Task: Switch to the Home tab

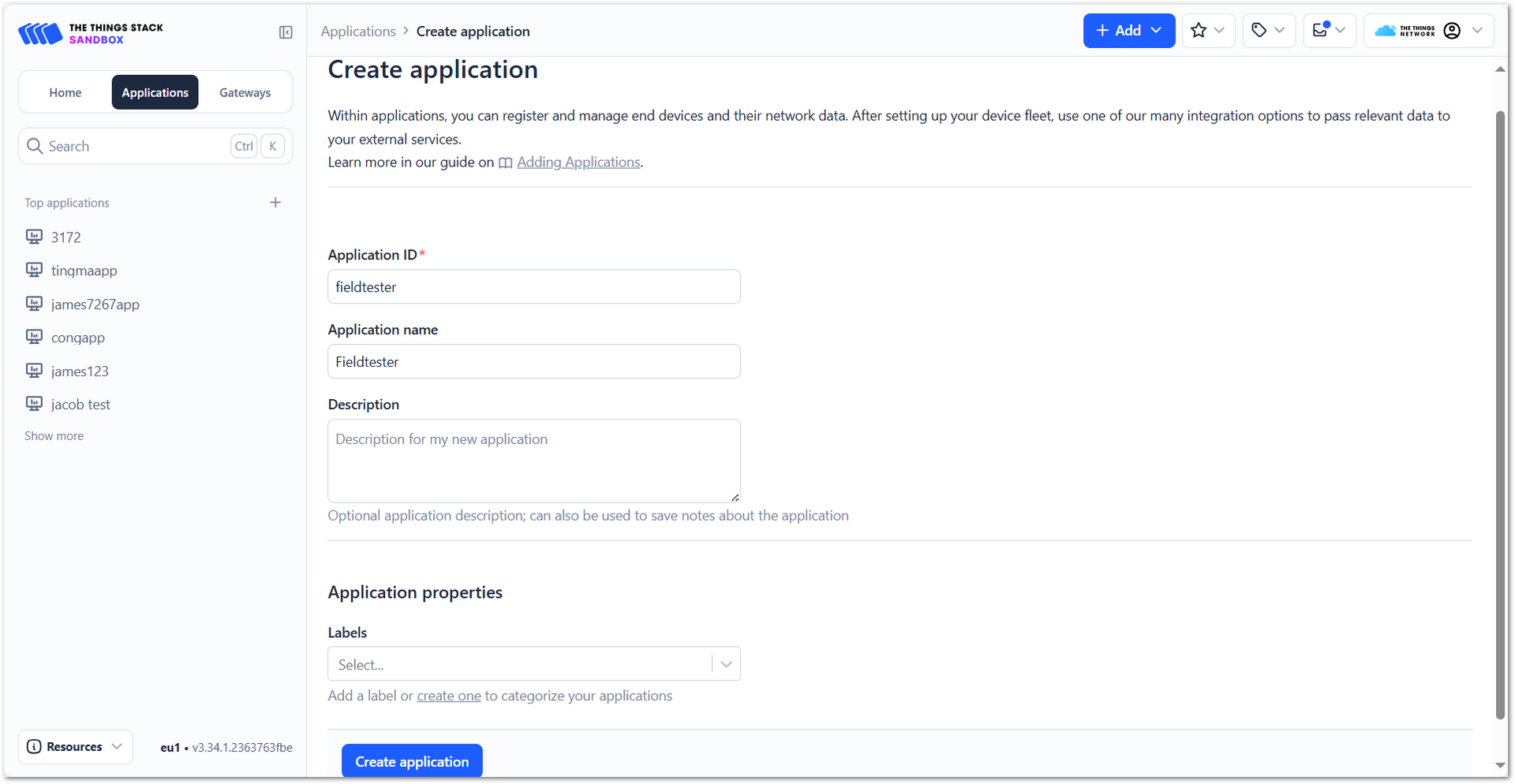Action: pyautogui.click(x=65, y=91)
